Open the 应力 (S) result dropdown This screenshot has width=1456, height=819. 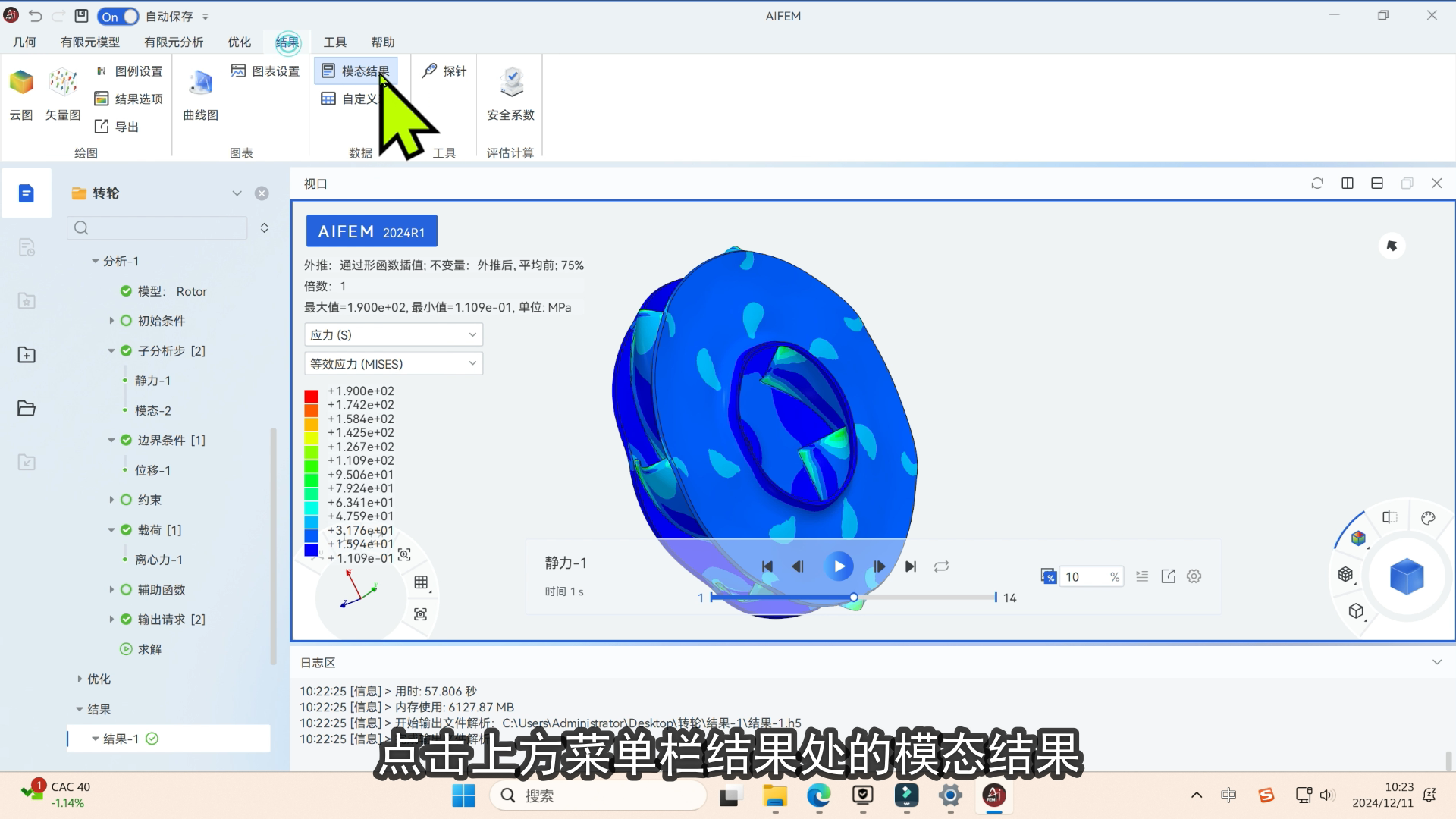(x=393, y=334)
